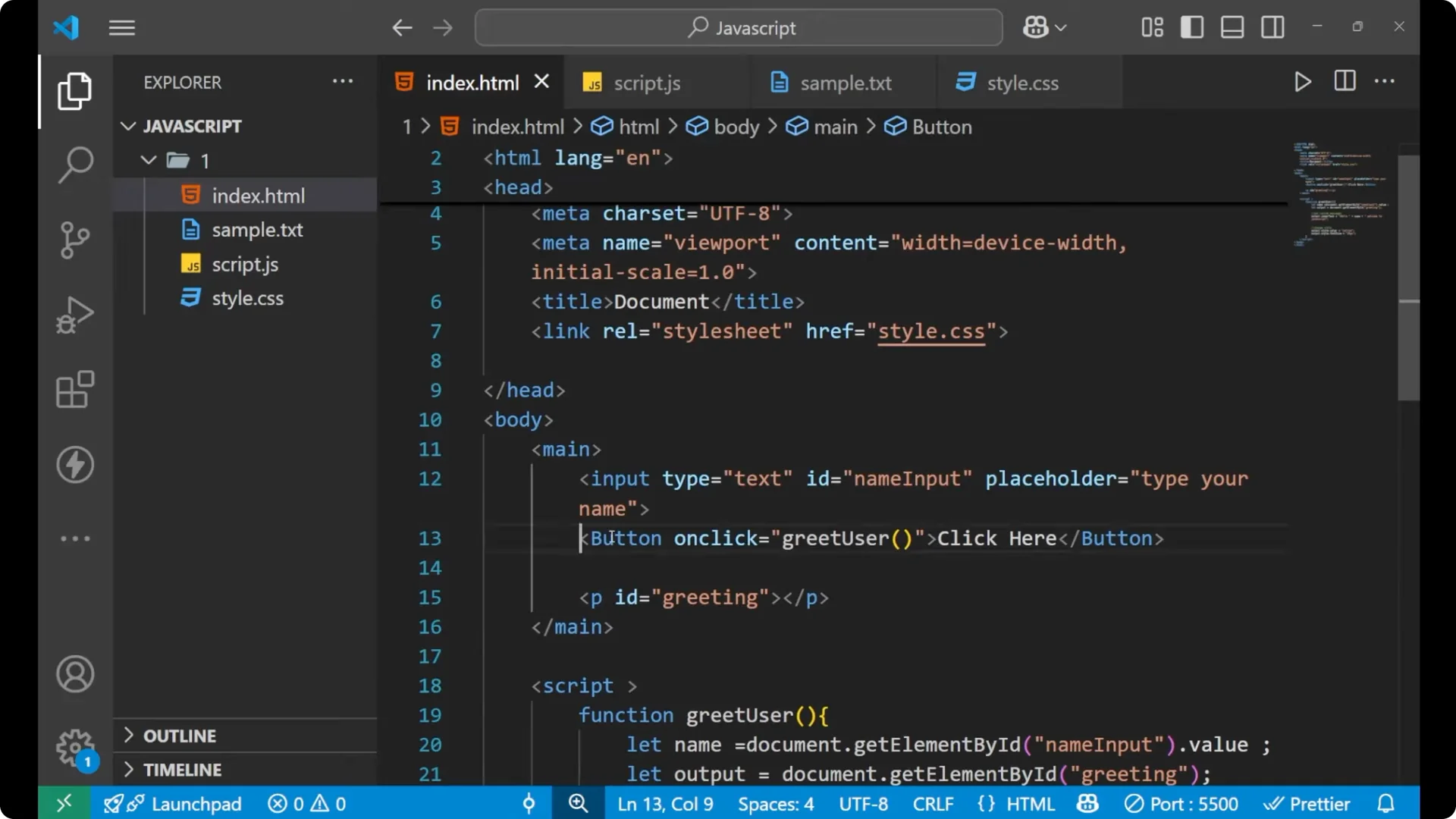Run the code using the play button
Image resolution: width=1456 pixels, height=819 pixels.
1302,82
